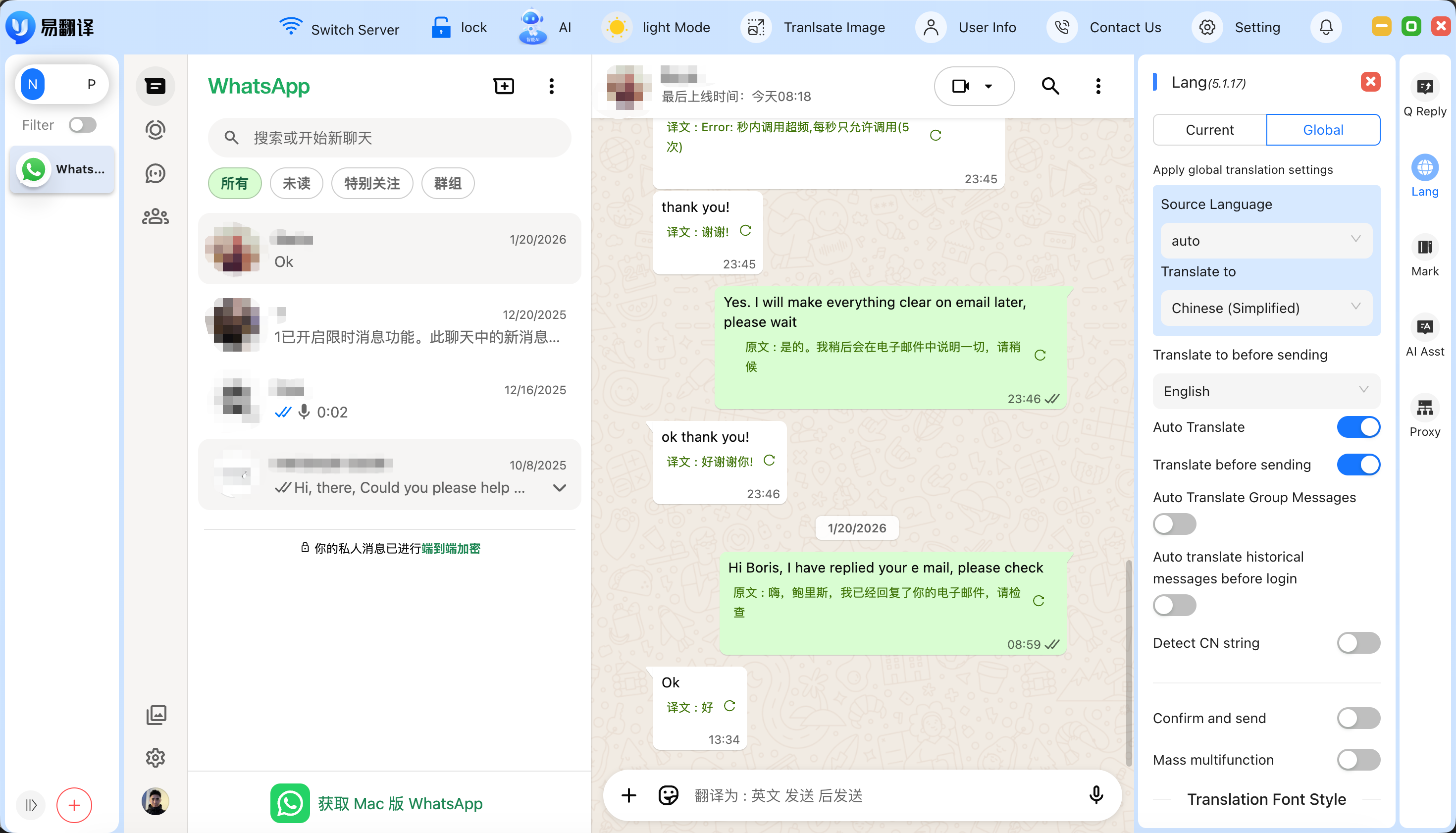The width and height of the screenshot is (1456, 833).
Task: Open the emoji sticker picker
Action: point(668,795)
